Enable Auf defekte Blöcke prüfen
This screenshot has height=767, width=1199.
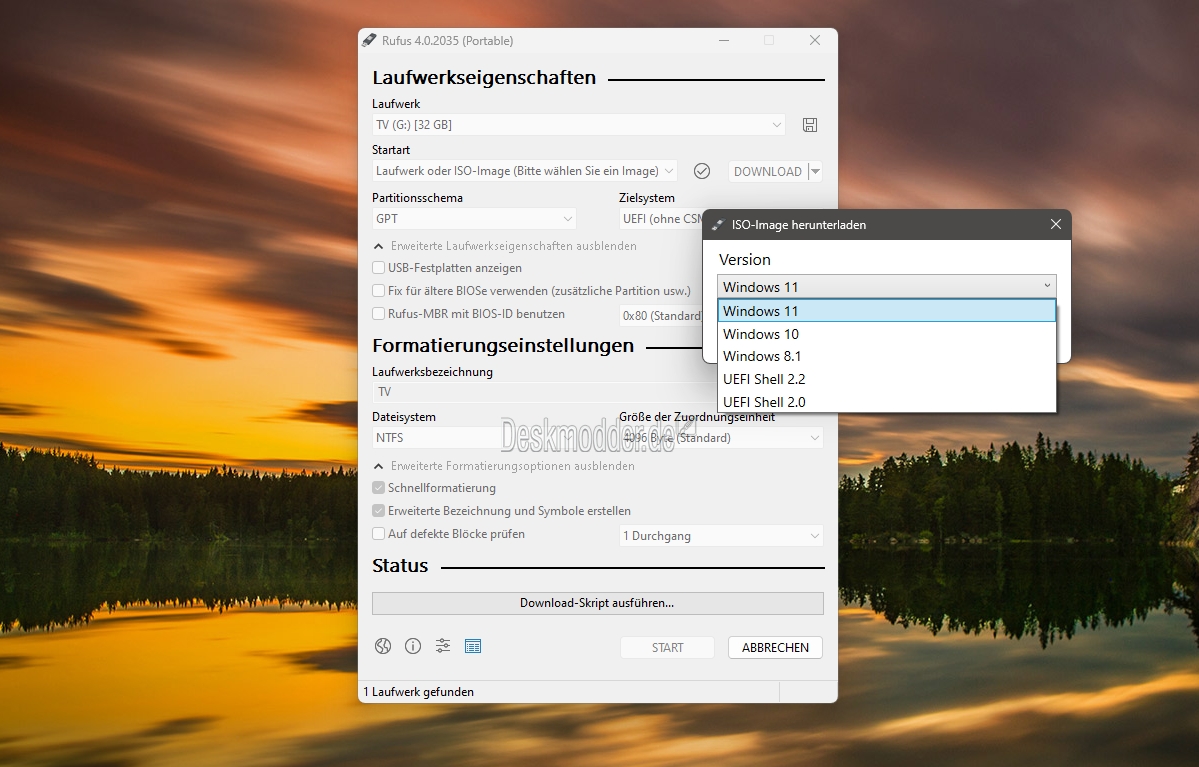(379, 534)
